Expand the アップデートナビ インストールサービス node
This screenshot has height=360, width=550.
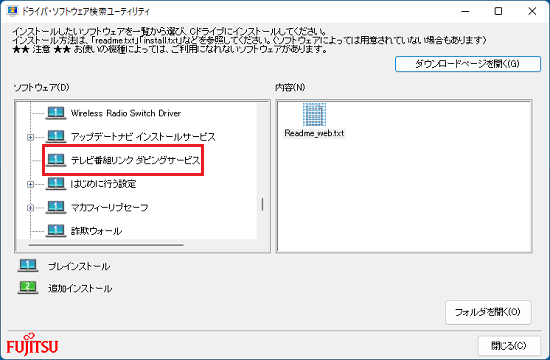31,137
